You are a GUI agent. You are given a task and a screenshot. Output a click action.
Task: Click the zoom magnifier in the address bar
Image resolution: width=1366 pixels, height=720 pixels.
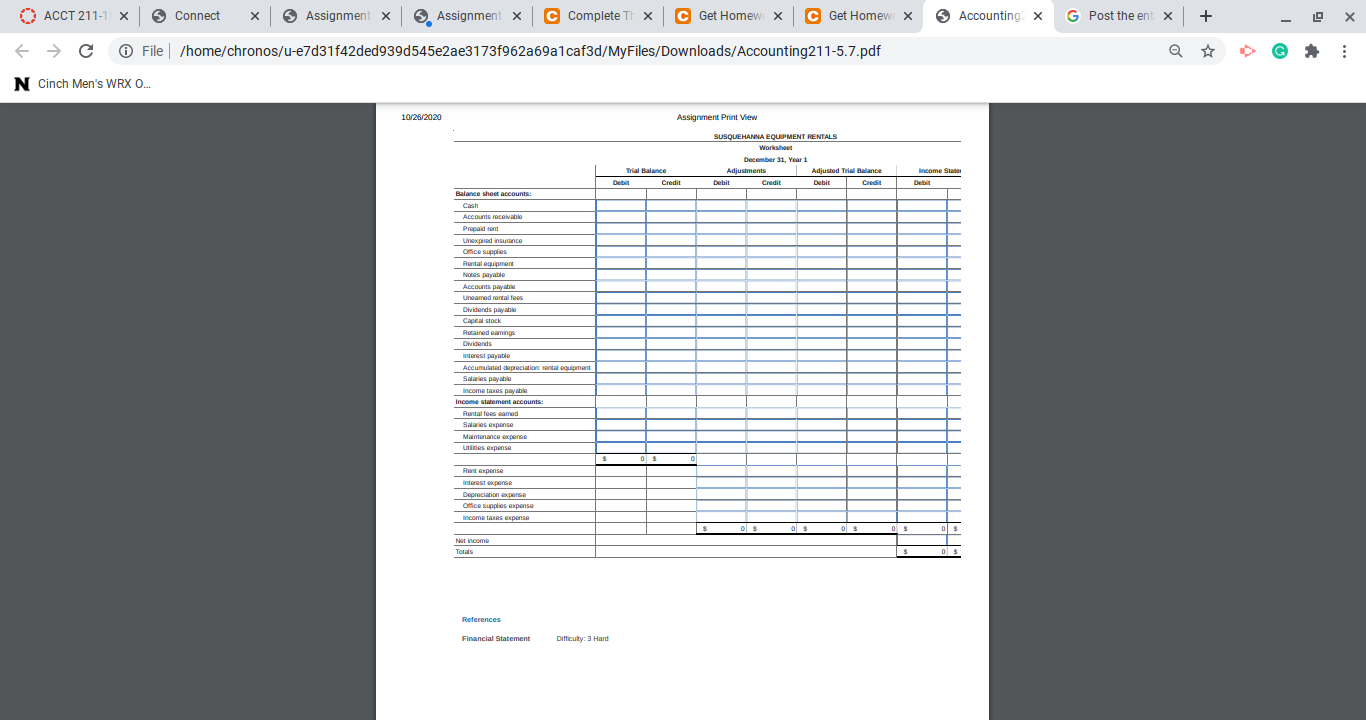[x=1176, y=50]
